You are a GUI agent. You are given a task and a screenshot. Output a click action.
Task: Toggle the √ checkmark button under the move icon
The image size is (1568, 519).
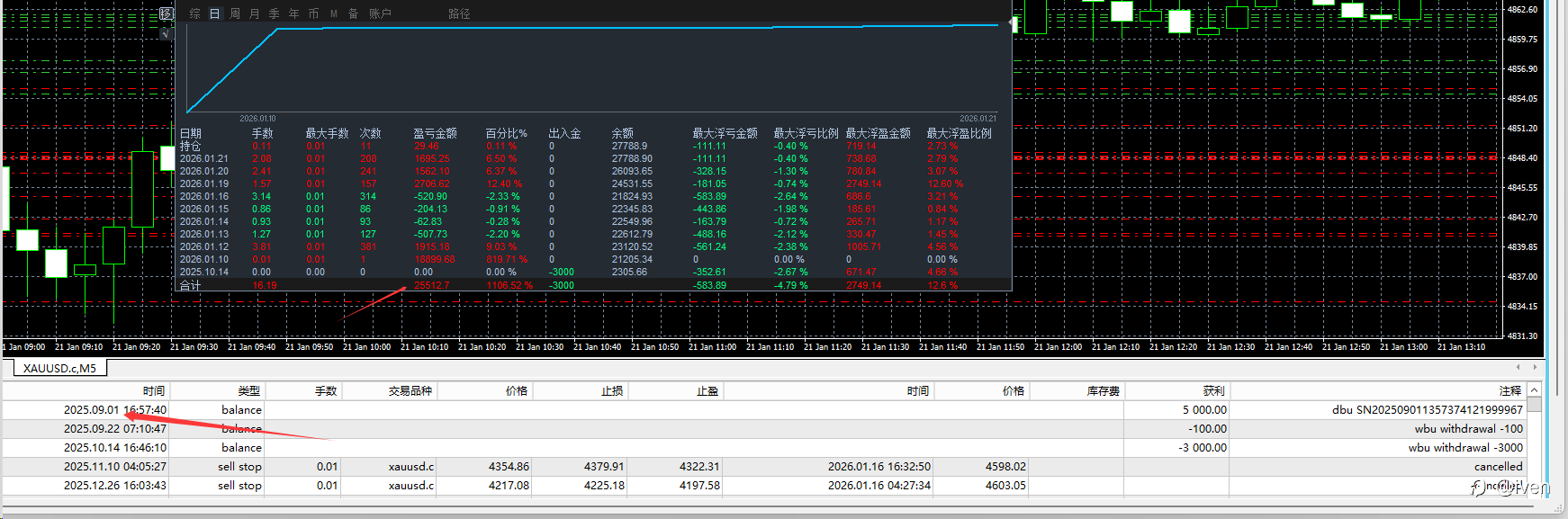[166, 33]
